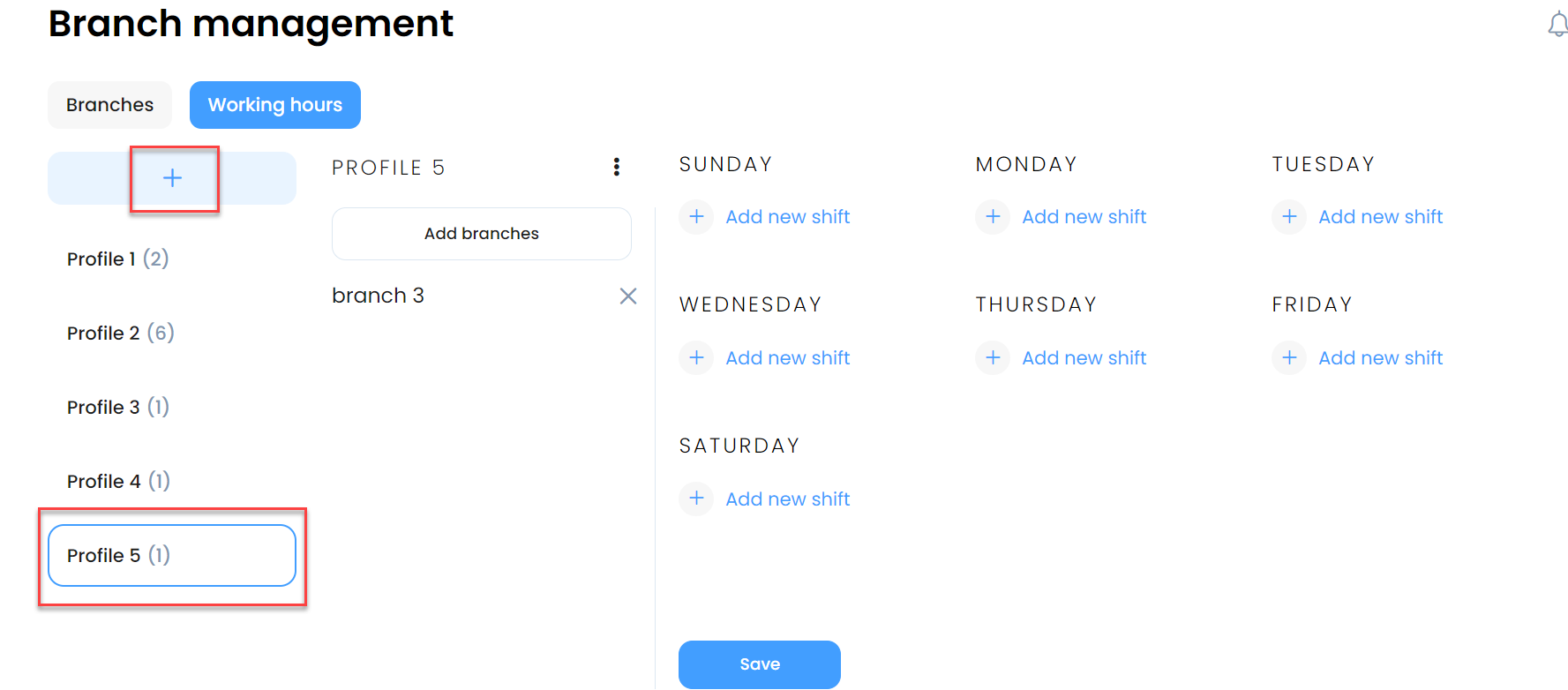The height and width of the screenshot is (690, 1568).
Task: Select Profile 2 in the list
Action: (x=172, y=333)
